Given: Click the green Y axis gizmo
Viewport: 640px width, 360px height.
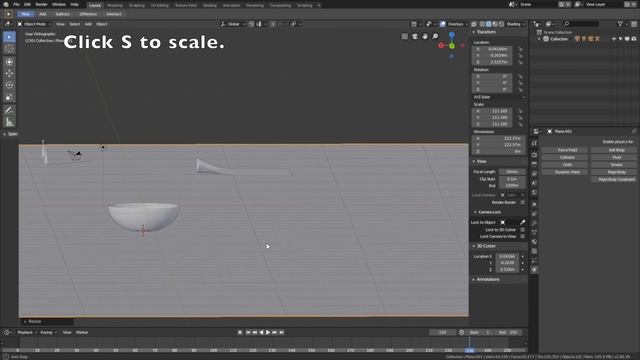Looking at the screenshot, I should pos(452,46).
